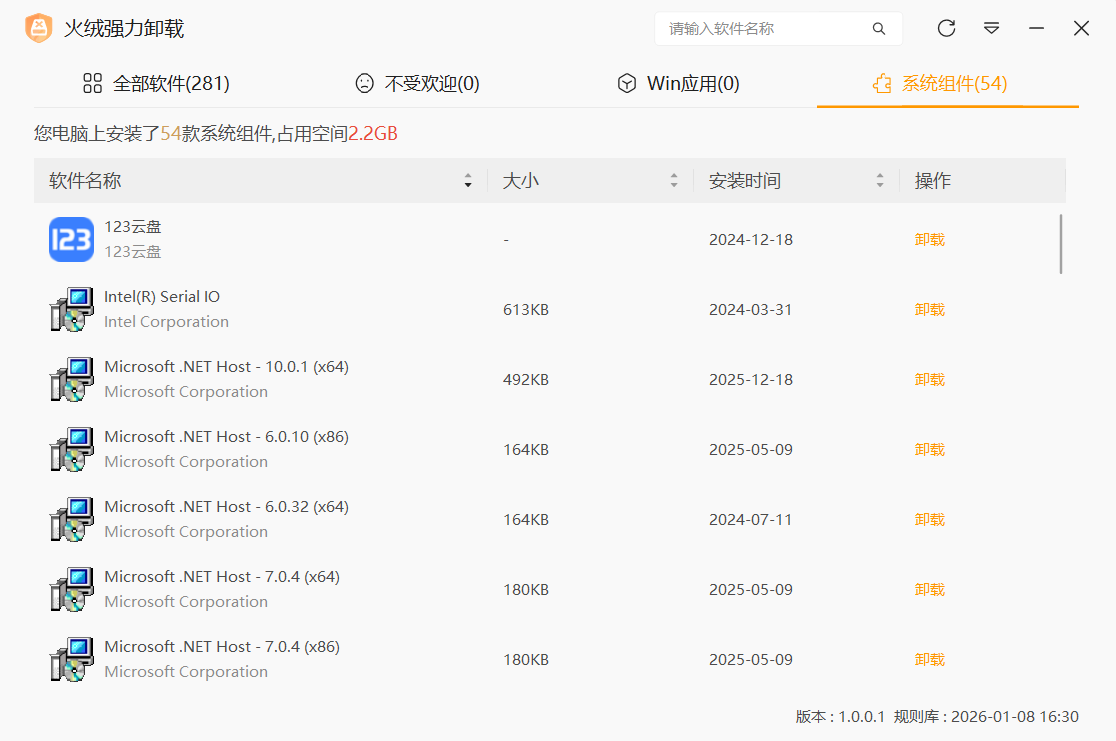Viewport: 1116px width, 741px height.
Task: Sort by 安装时间 using the sort arrows
Action: [880, 180]
